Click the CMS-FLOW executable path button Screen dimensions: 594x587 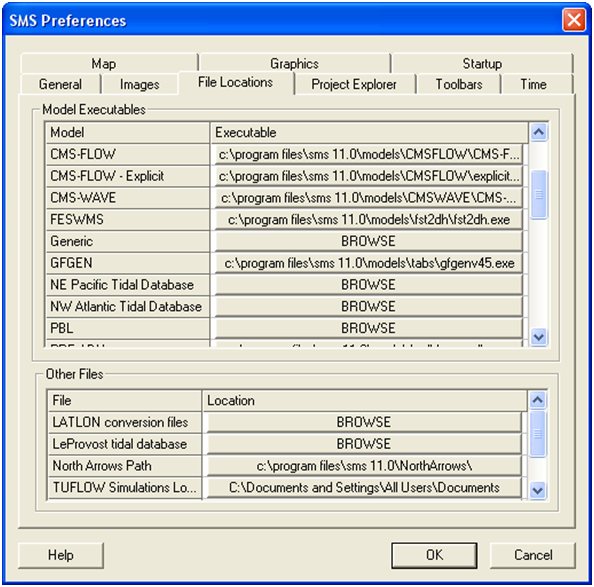(369, 155)
